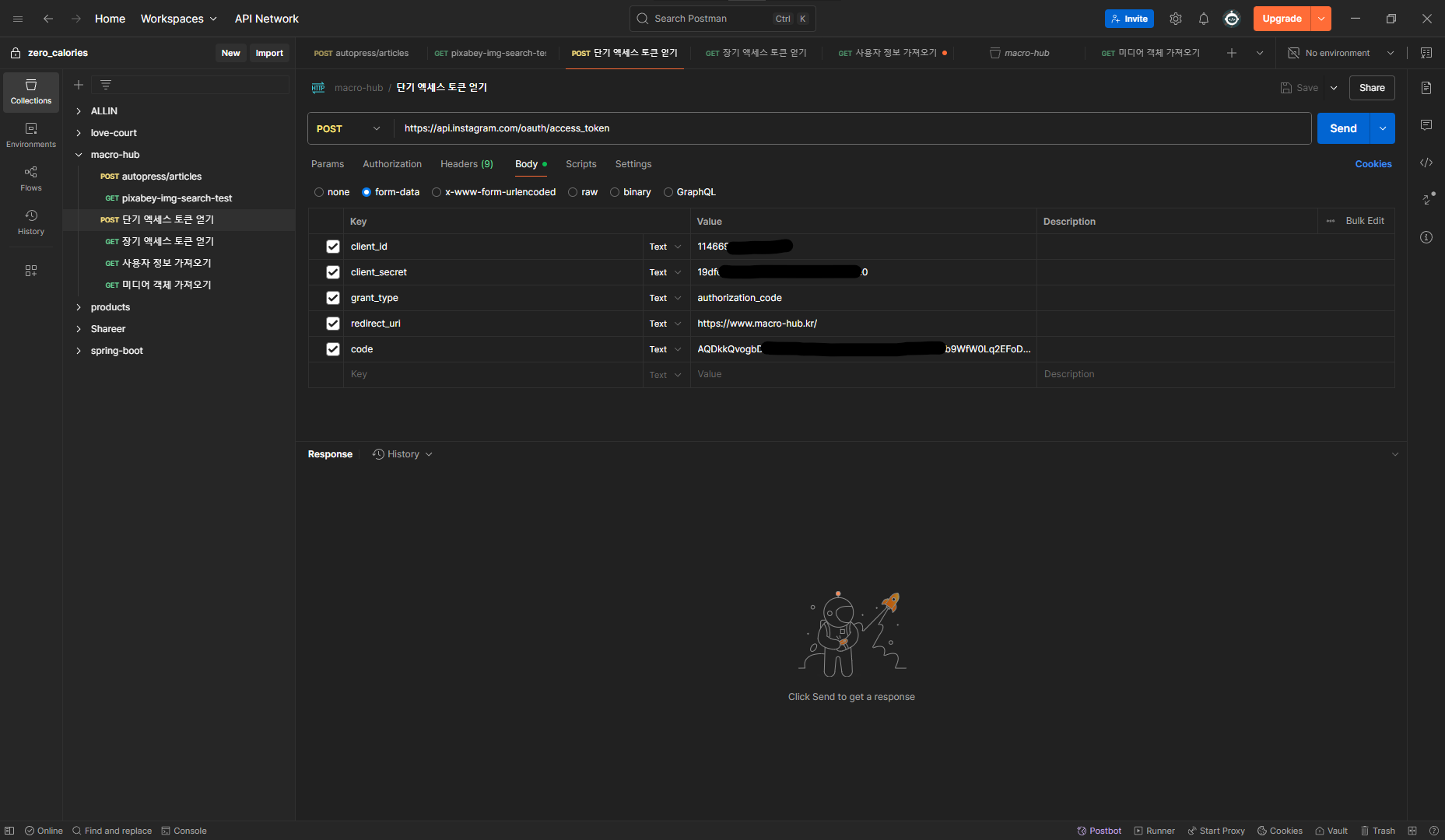Open the related requests icon in right sidebar

[1428, 199]
